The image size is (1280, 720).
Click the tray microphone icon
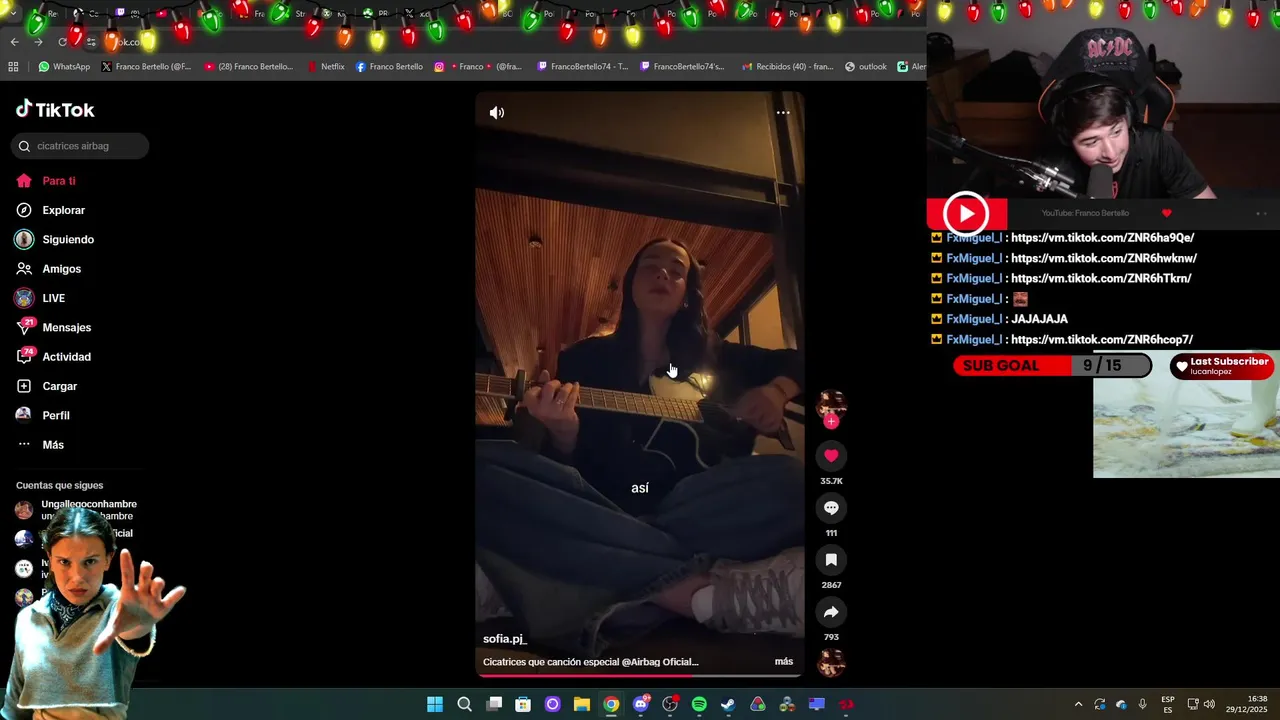(1143, 705)
